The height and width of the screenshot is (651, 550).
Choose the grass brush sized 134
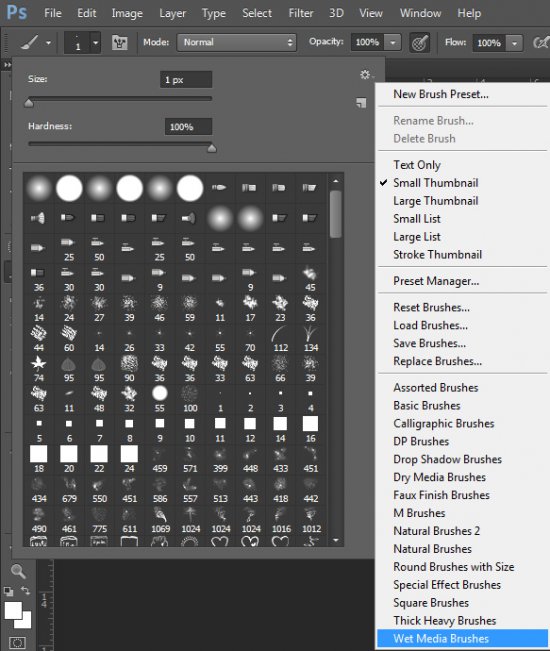(310, 338)
